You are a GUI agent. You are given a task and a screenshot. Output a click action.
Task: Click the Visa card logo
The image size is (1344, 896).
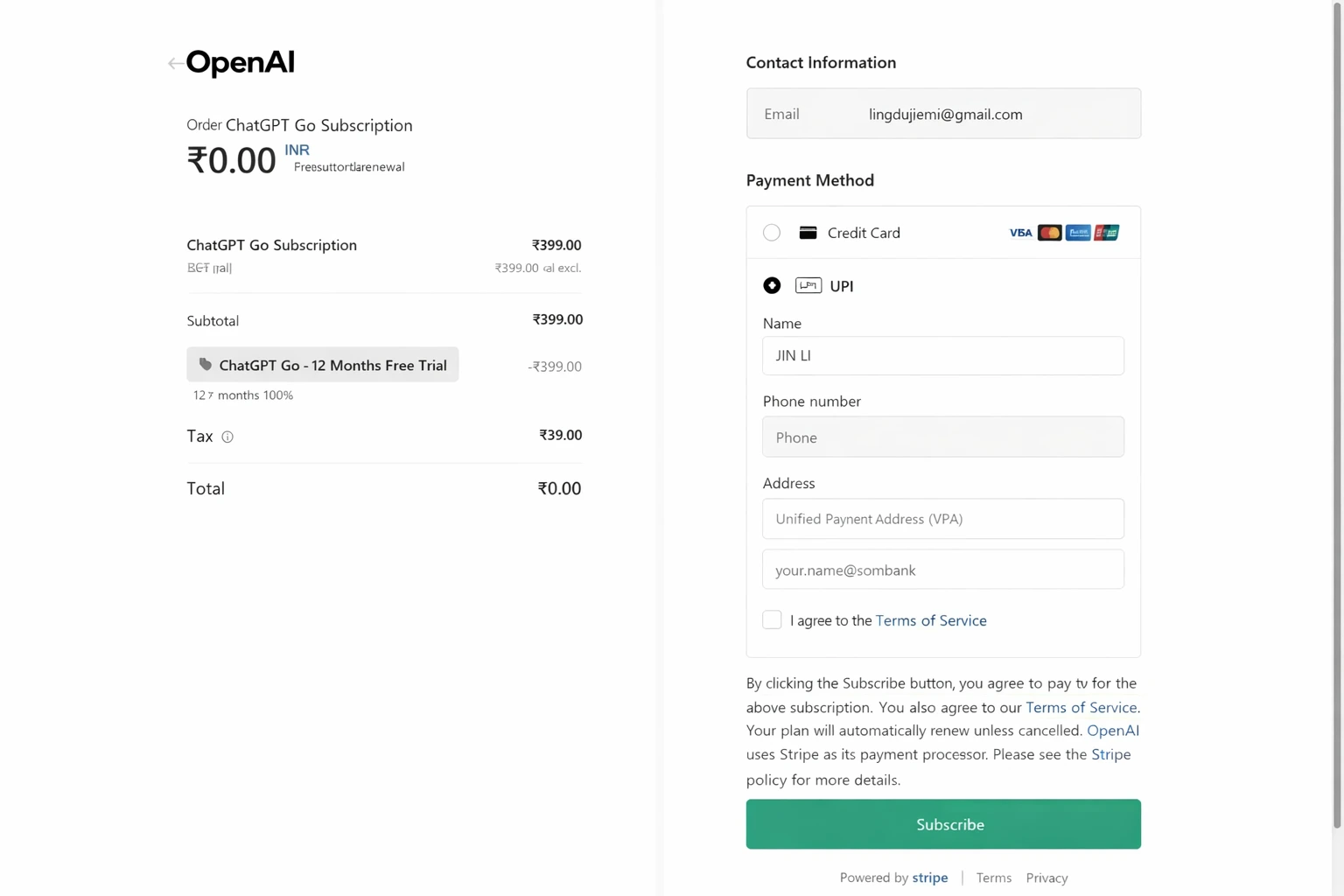pos(1020,233)
